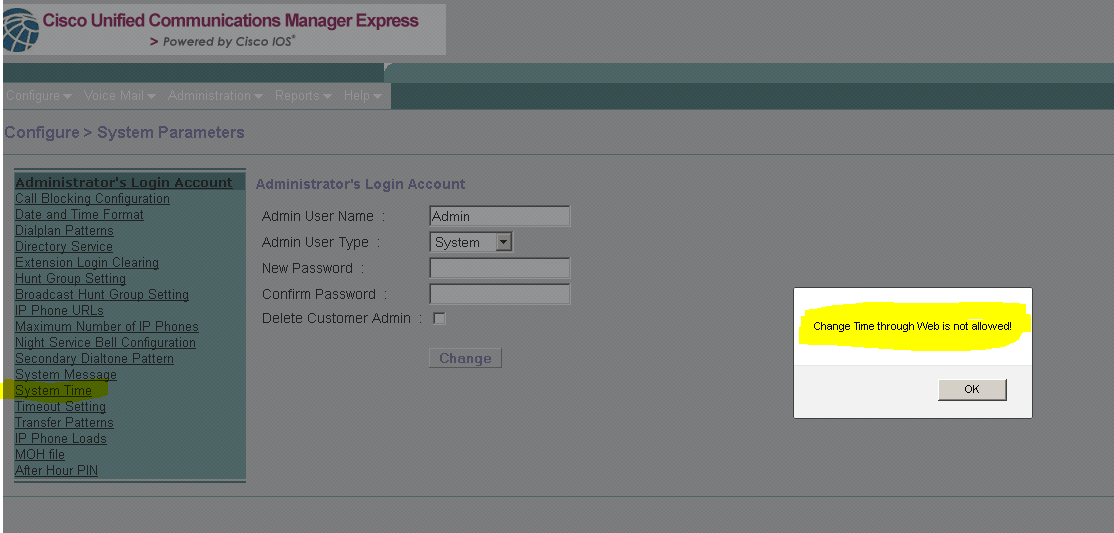Viewport: 1114px width, 533px height.
Task: Open Extension Login Clearing link
Action: coord(87,262)
